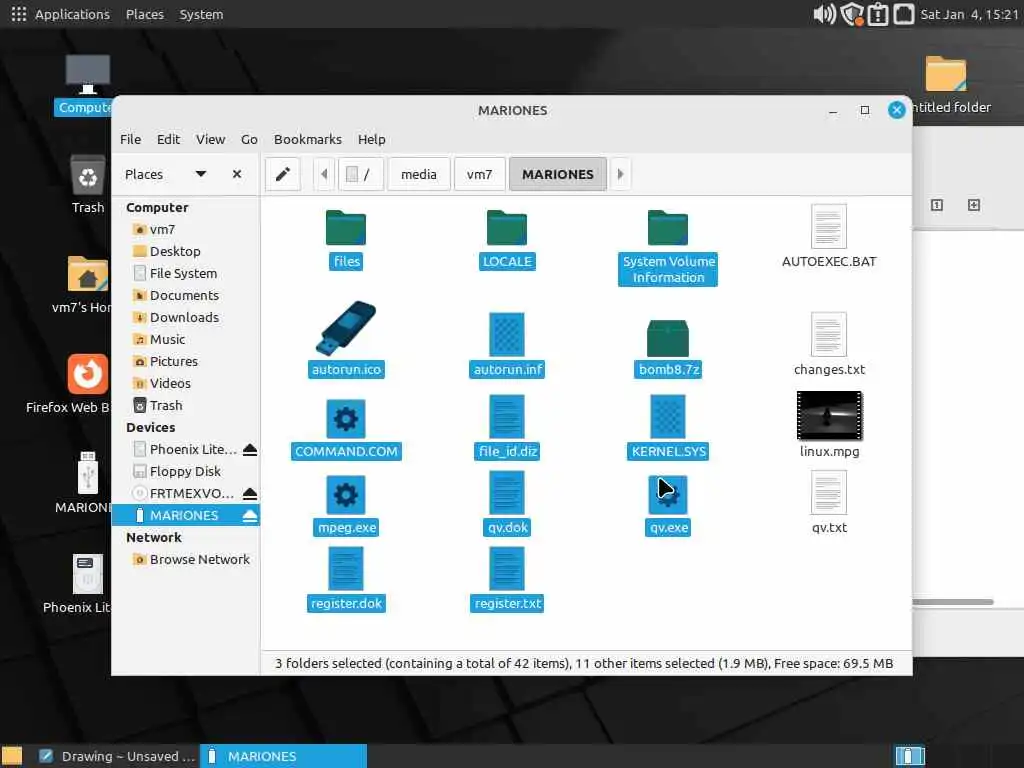Select the qv.dok file

[x=507, y=493]
